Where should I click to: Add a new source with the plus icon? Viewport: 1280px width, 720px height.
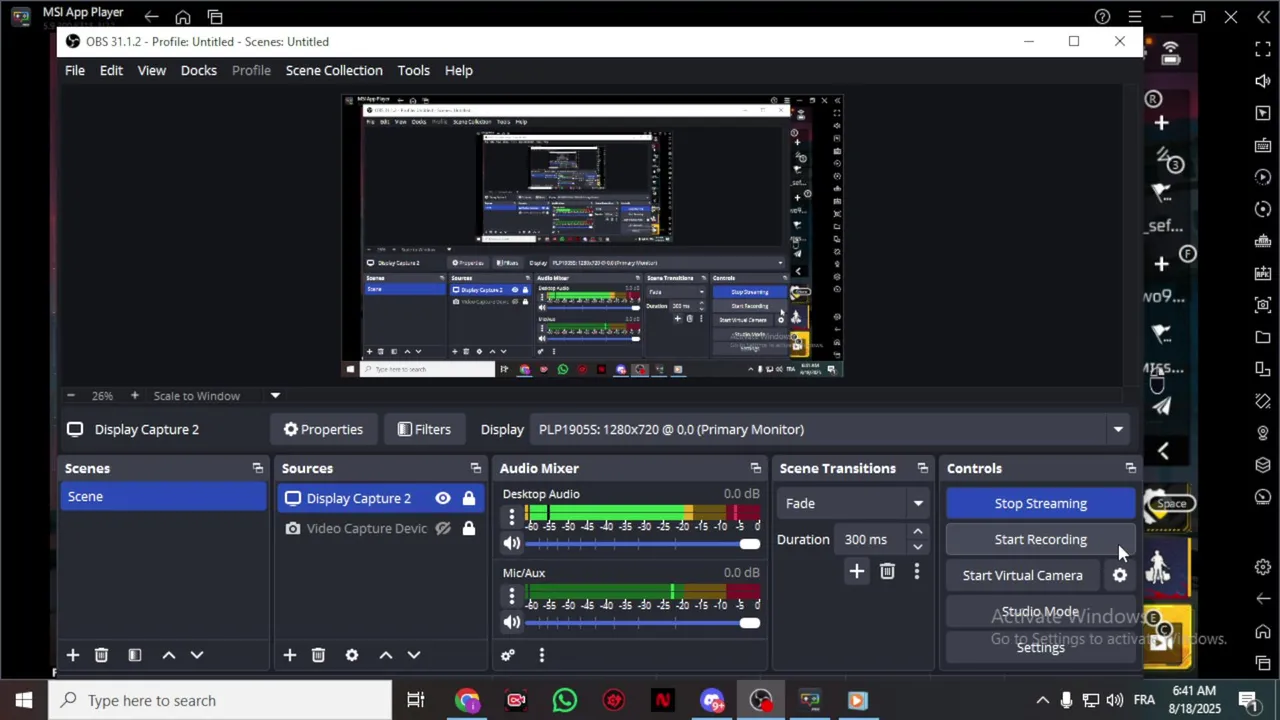tap(290, 655)
